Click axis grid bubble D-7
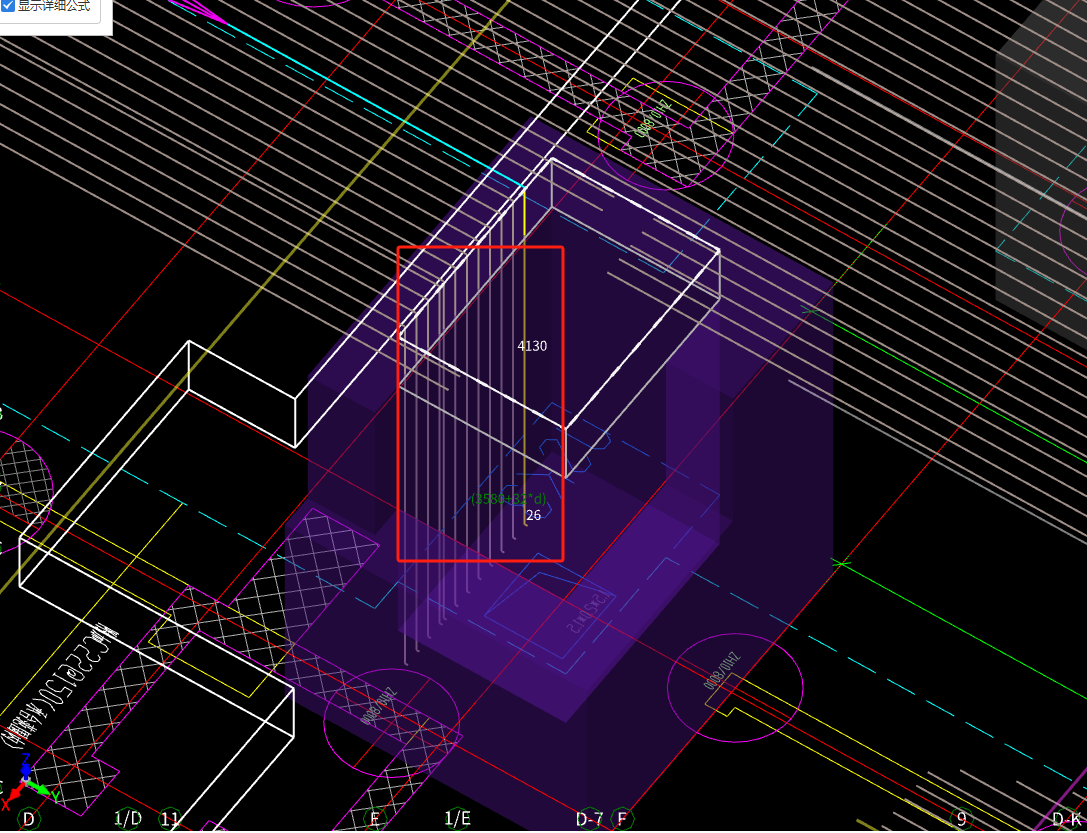The height and width of the screenshot is (833, 1087). point(590,819)
